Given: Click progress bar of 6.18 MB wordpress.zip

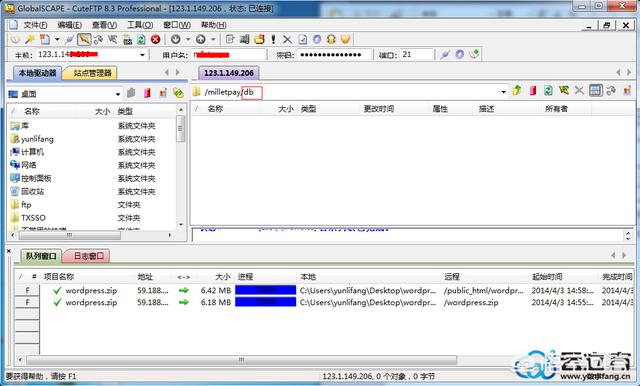Looking at the screenshot, I should tap(265, 302).
